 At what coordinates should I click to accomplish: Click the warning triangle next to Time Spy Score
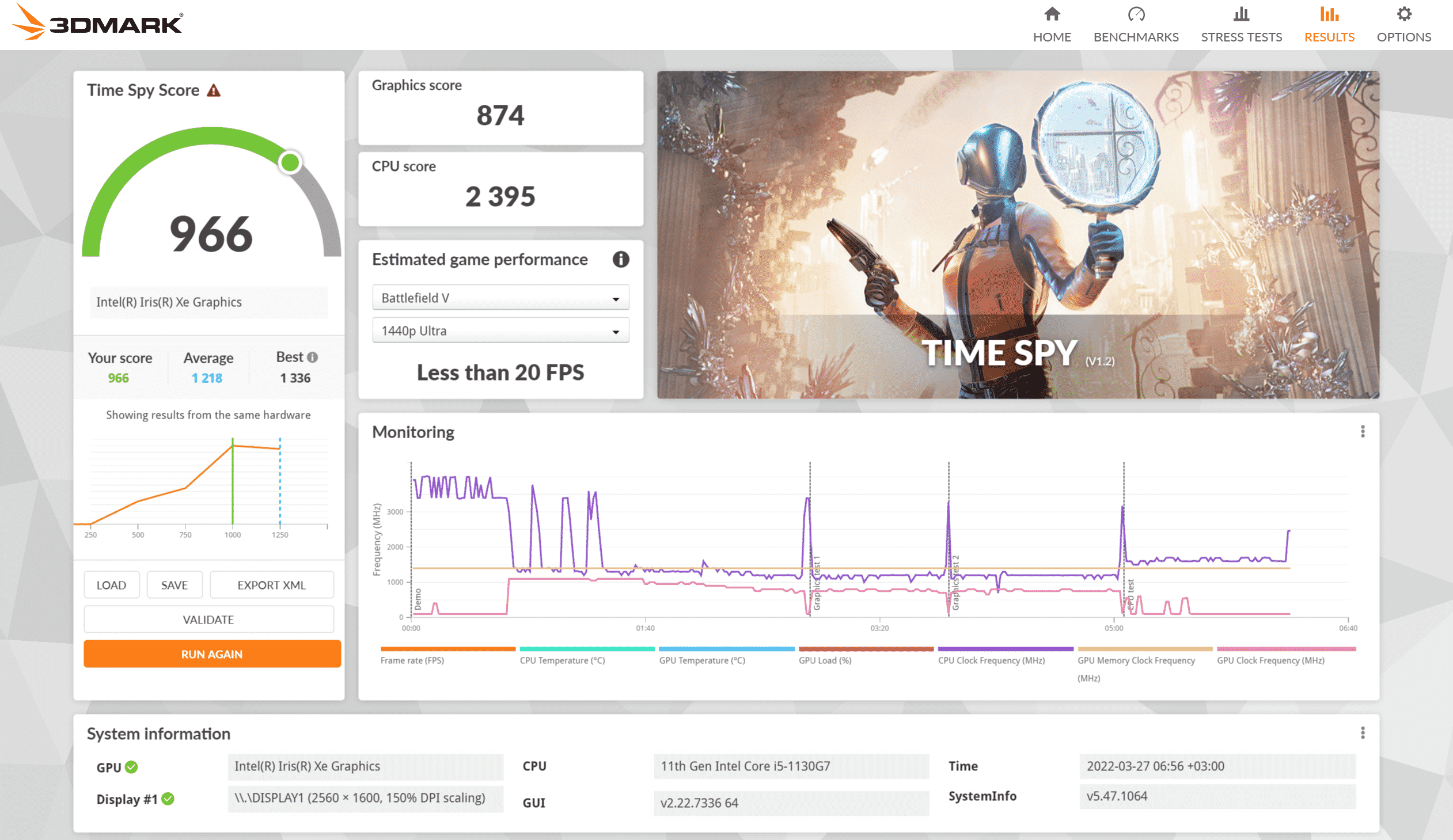(214, 90)
